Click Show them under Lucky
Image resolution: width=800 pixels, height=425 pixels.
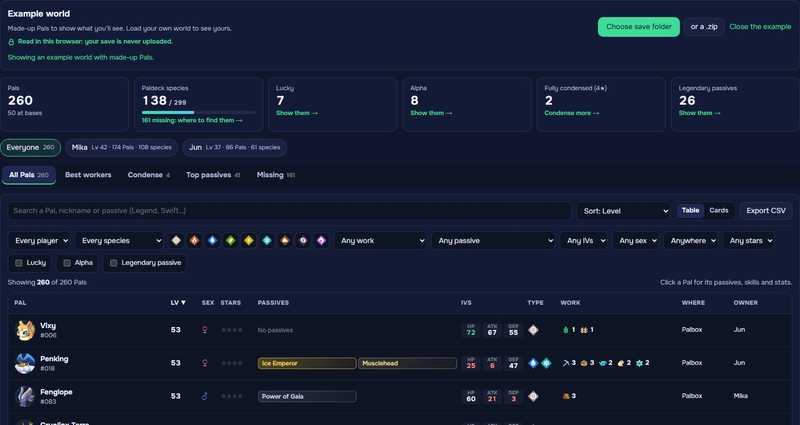point(296,113)
